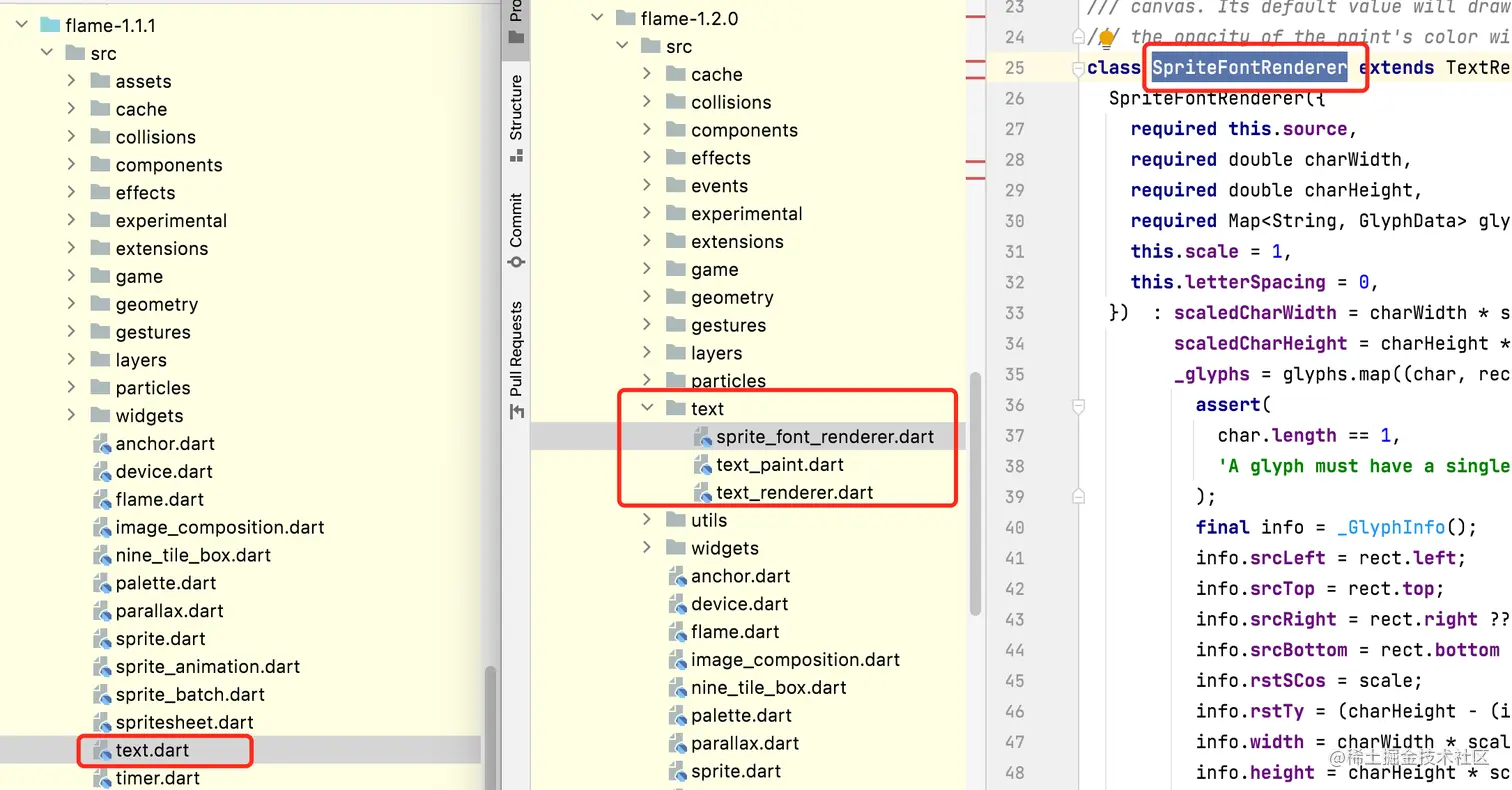This screenshot has width=1512, height=790.
Task: Click the highlighted SpriteFontRenderer class name
Action: pyautogui.click(x=1249, y=68)
